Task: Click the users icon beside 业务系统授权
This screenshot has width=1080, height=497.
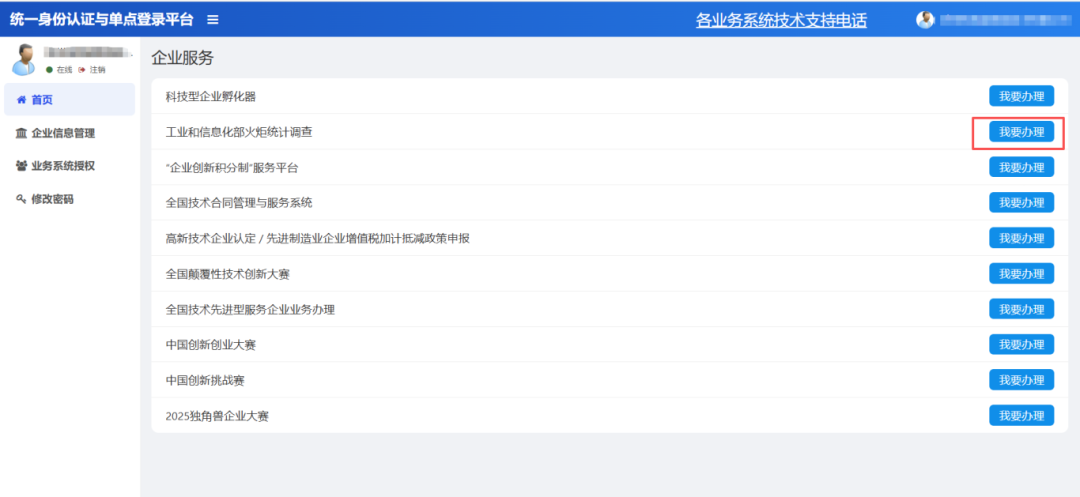Action: [x=21, y=166]
